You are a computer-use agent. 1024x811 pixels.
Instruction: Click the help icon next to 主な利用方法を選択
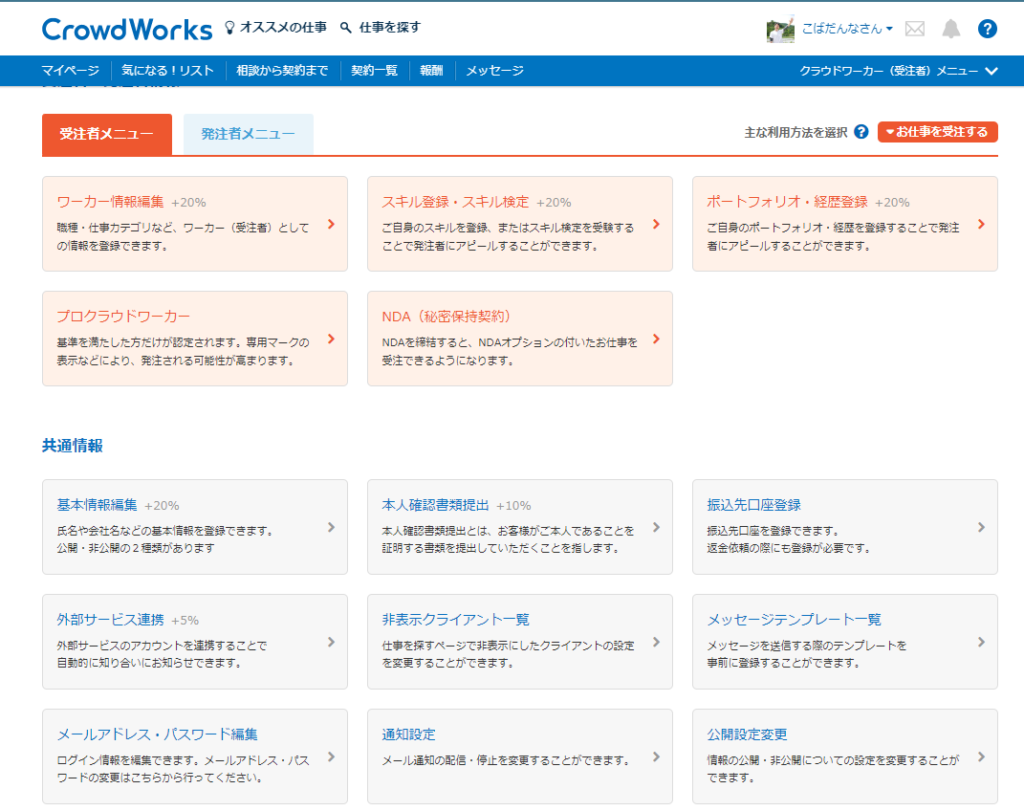[861, 131]
